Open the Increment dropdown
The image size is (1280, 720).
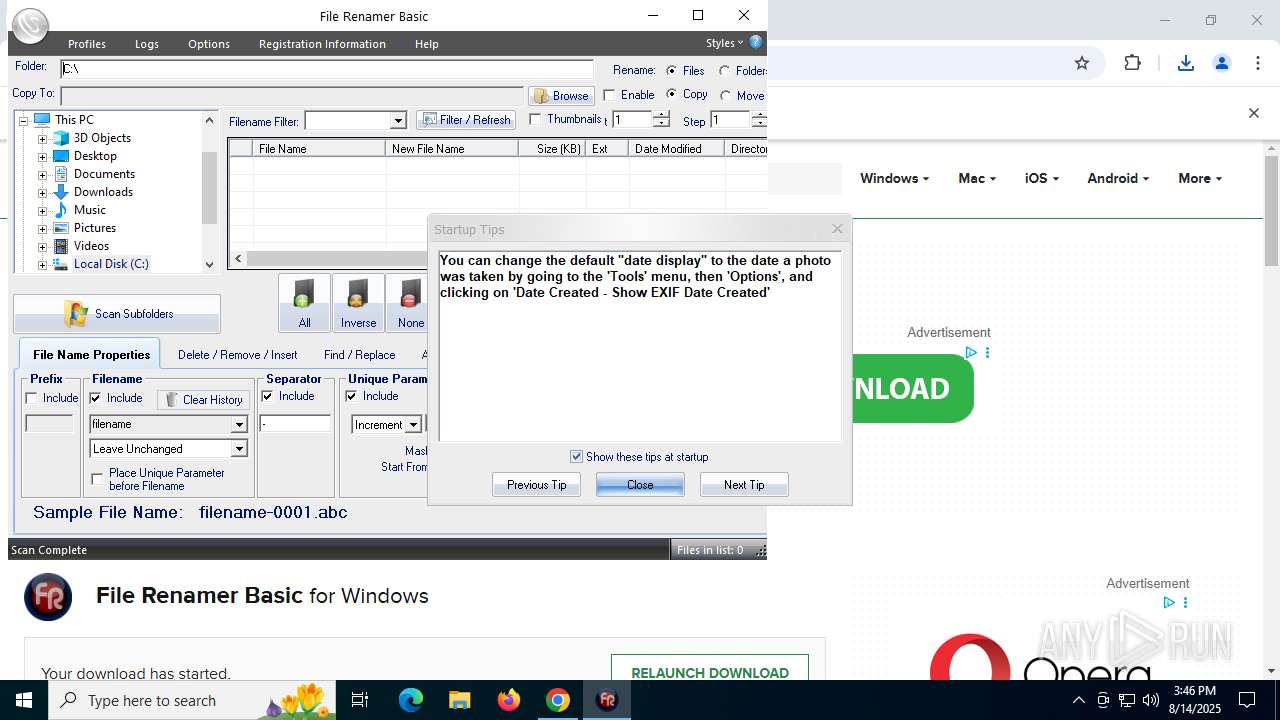(x=413, y=425)
